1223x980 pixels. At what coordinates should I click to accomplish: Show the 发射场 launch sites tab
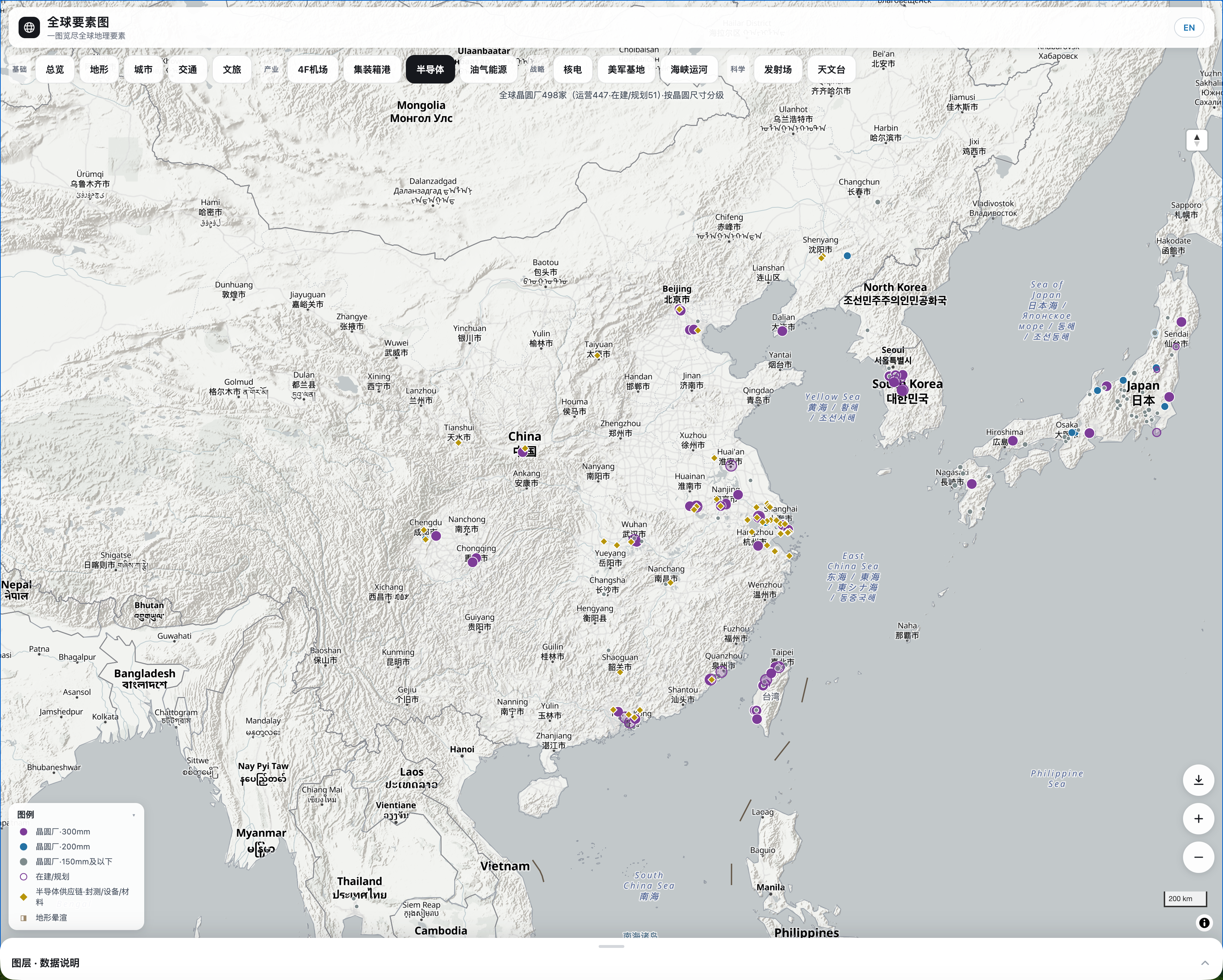click(778, 69)
